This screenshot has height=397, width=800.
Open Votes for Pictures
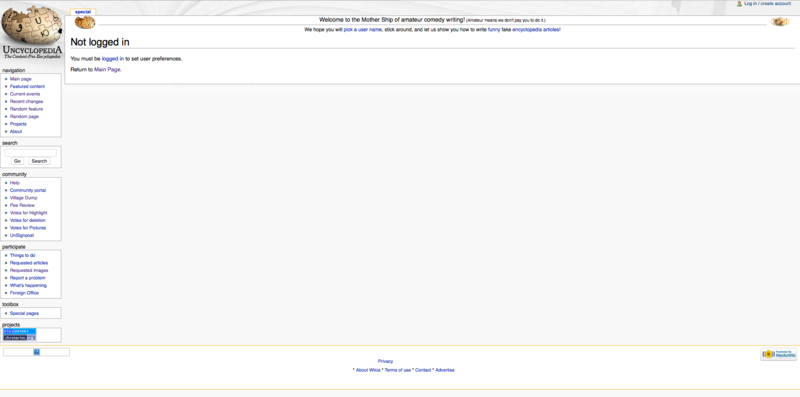point(28,228)
